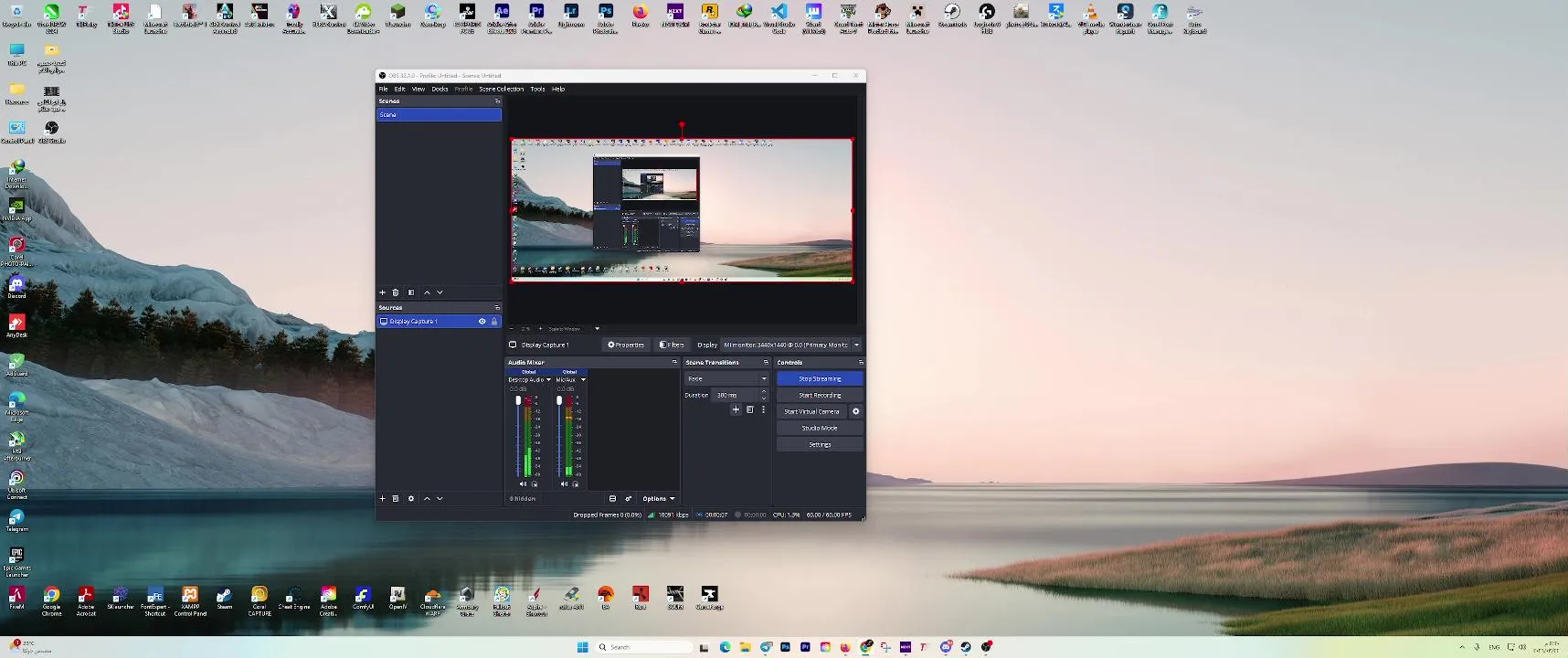
Task: Click Start Virtual Camera button
Action: [x=811, y=411]
